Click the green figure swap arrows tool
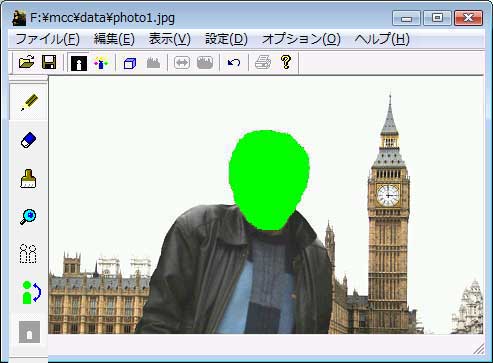The width and height of the screenshot is (493, 363). point(31,293)
